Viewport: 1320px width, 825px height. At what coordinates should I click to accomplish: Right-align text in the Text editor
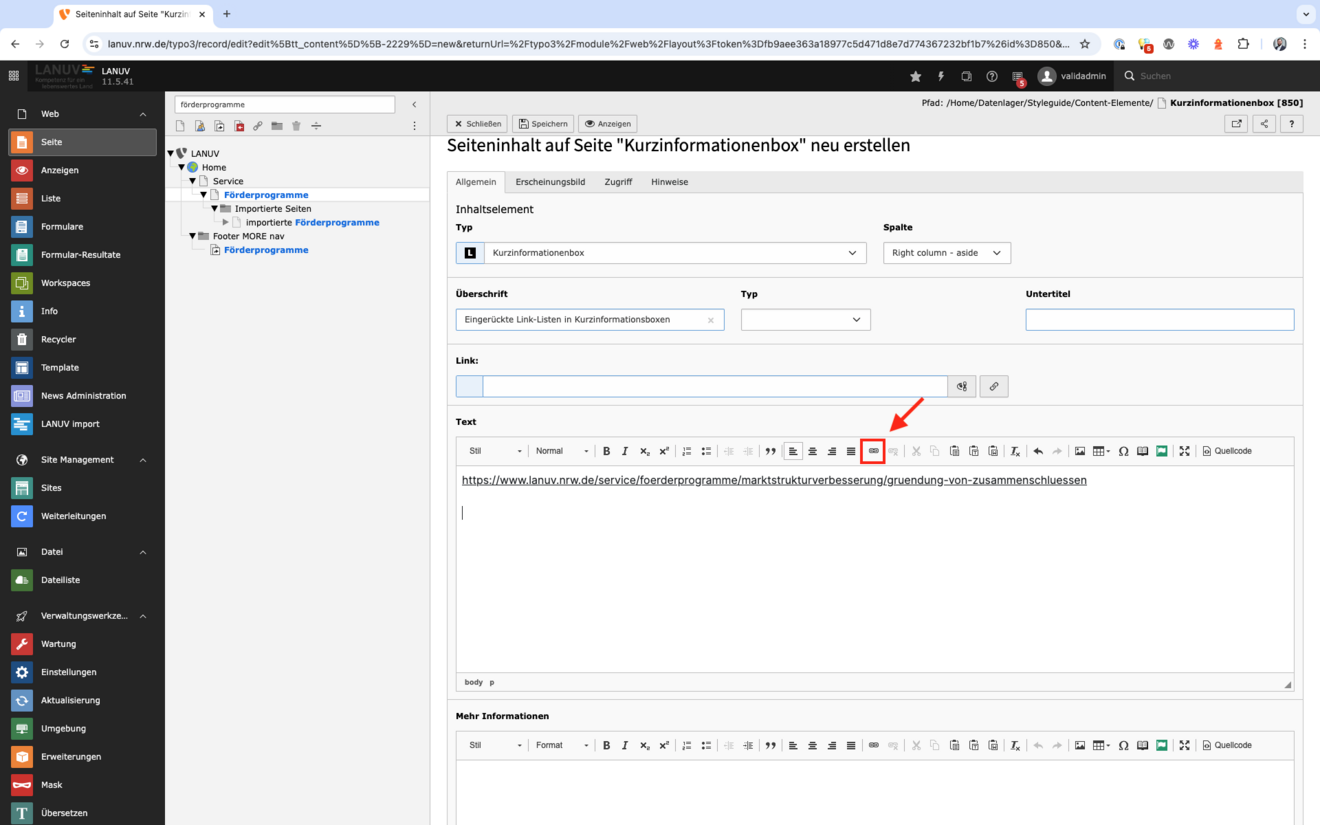click(831, 451)
